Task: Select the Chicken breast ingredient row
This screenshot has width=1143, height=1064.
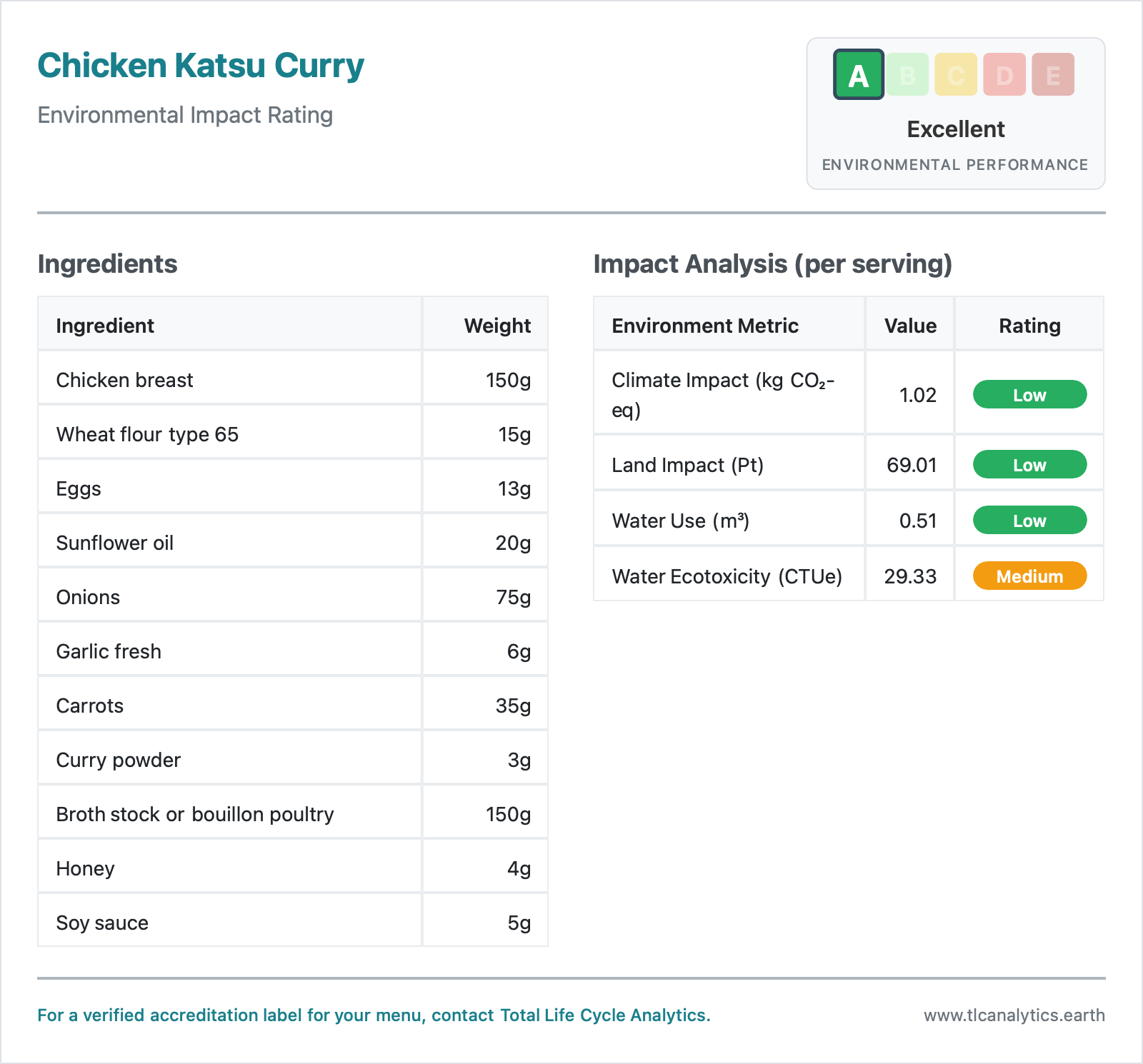Action: pyautogui.click(x=125, y=380)
